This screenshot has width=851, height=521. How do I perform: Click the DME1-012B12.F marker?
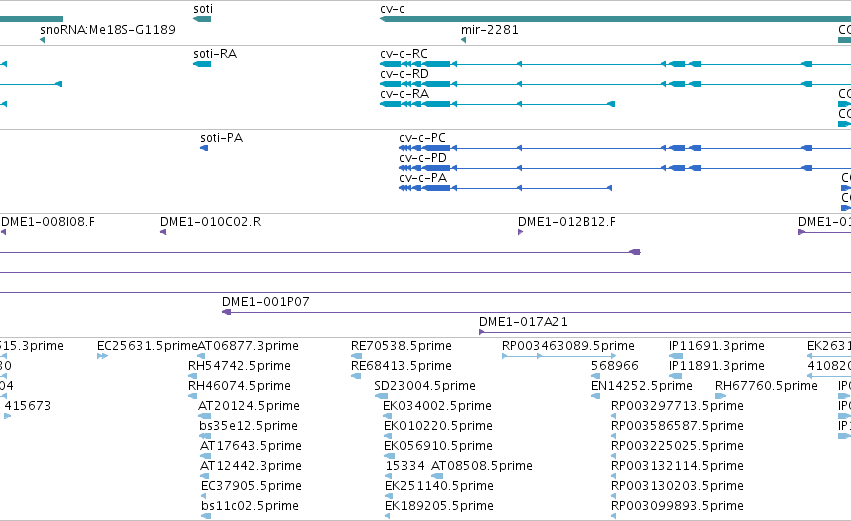520,232
